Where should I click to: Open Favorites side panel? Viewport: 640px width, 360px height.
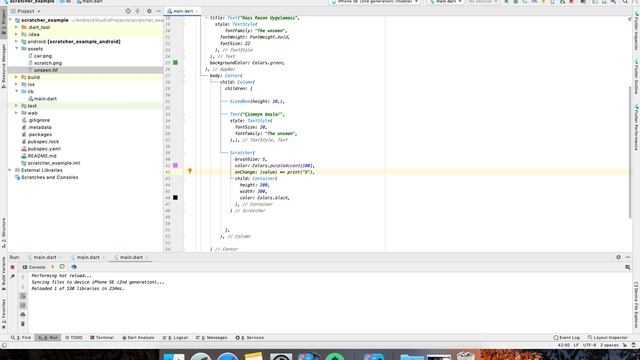pos(4,313)
